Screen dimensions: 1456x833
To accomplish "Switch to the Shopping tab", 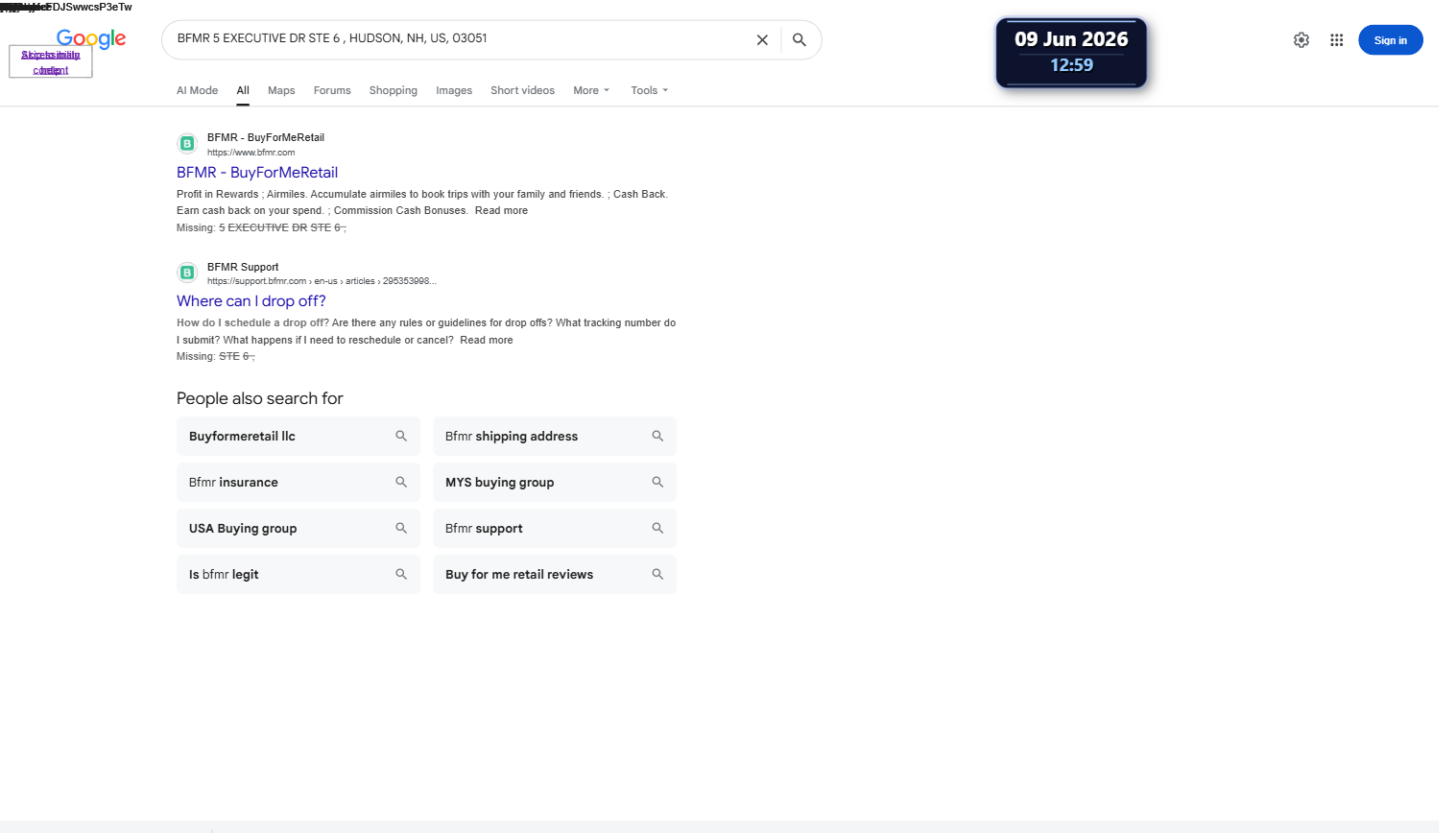I will 394,90.
